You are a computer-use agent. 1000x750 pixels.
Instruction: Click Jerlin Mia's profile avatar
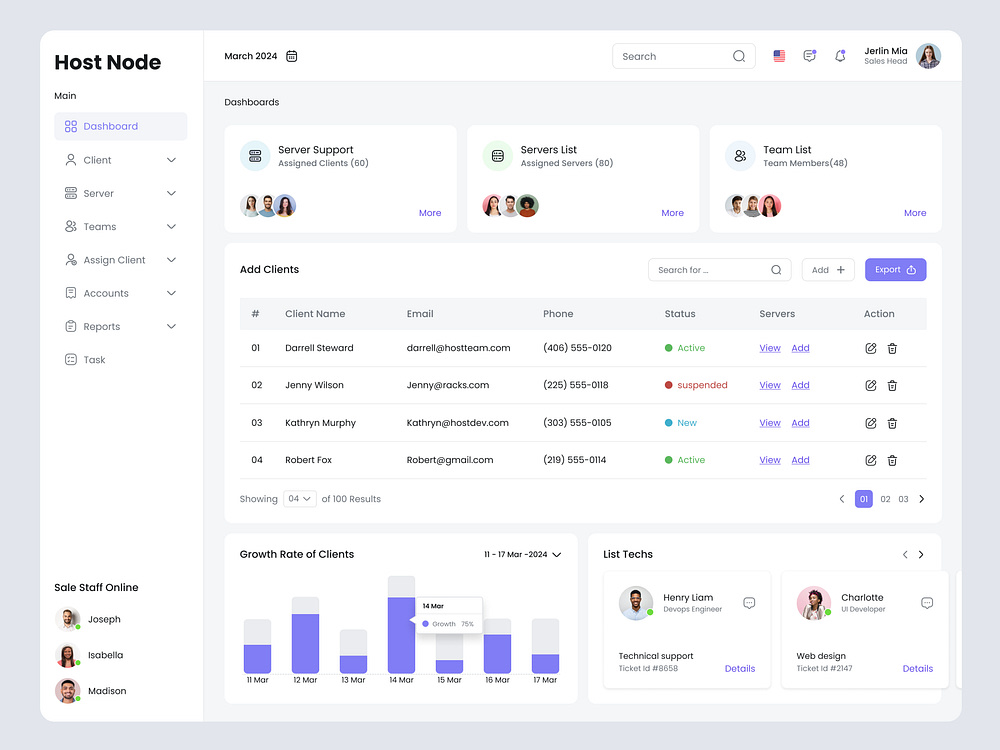point(929,56)
